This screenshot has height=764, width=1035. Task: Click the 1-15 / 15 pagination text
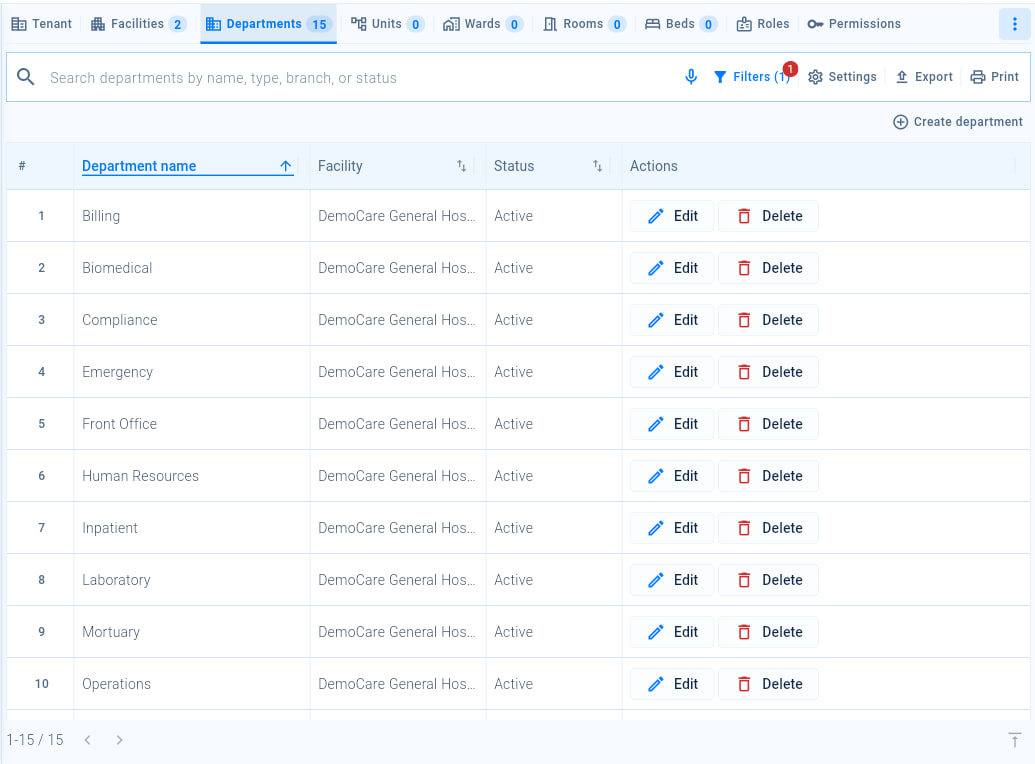click(x=35, y=740)
